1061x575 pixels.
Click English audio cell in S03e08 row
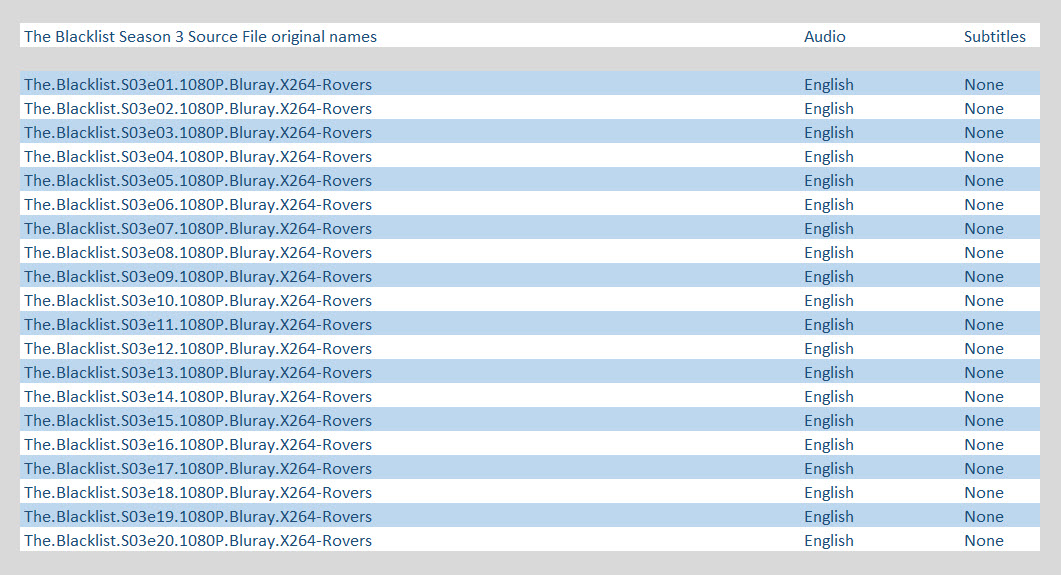click(x=829, y=253)
